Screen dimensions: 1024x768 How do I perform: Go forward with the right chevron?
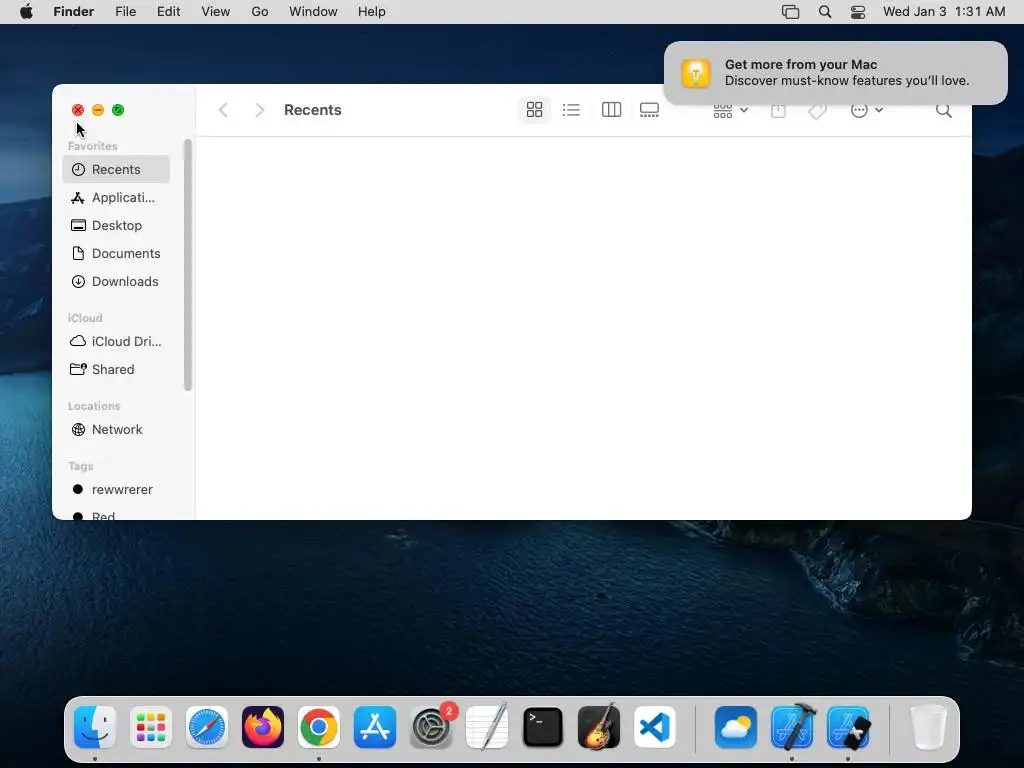point(259,110)
